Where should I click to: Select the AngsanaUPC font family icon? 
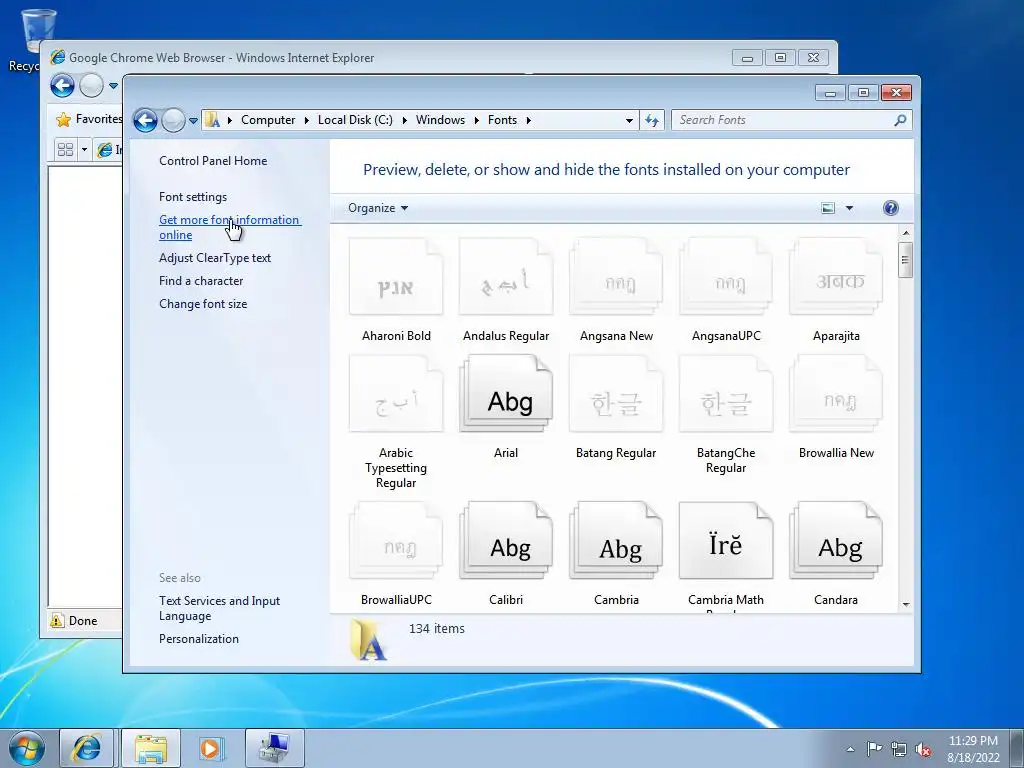[x=726, y=277]
